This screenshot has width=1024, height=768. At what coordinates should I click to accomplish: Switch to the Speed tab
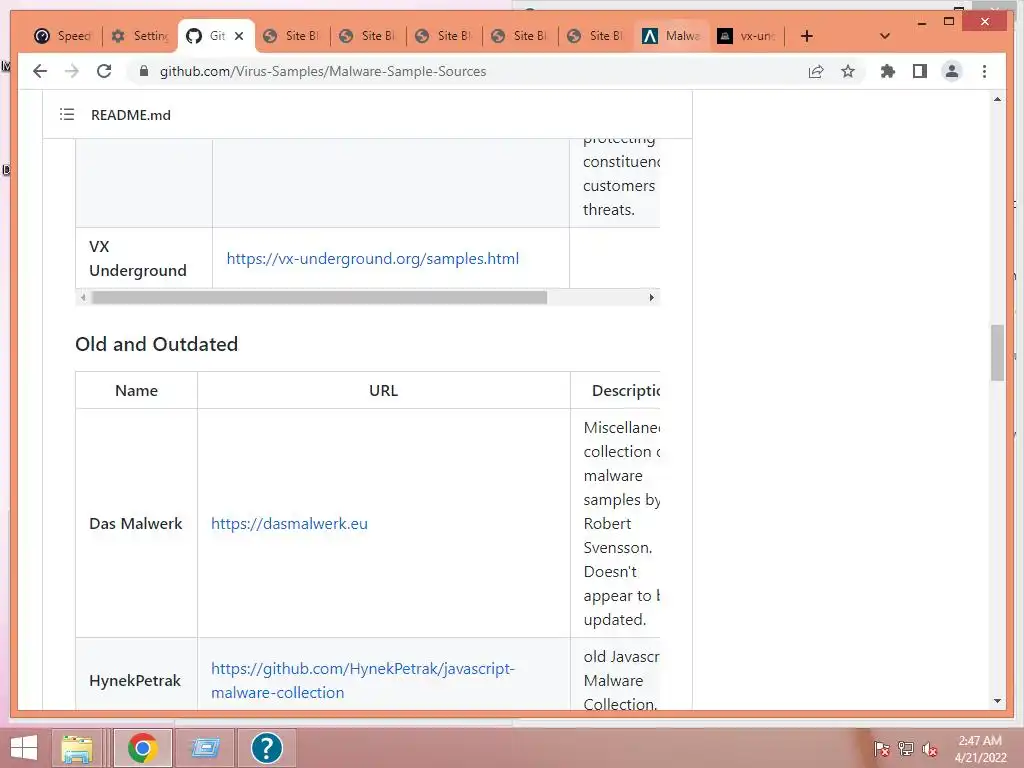(x=63, y=36)
